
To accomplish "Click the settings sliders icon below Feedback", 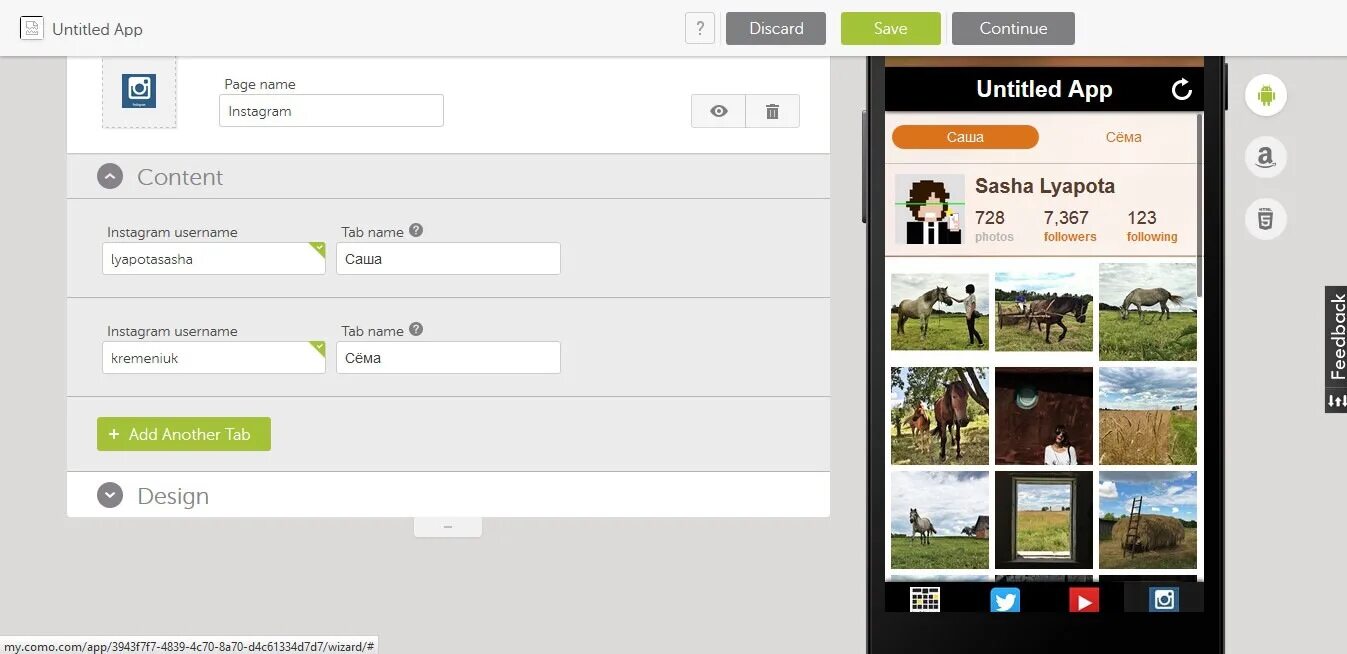I will [x=1337, y=401].
